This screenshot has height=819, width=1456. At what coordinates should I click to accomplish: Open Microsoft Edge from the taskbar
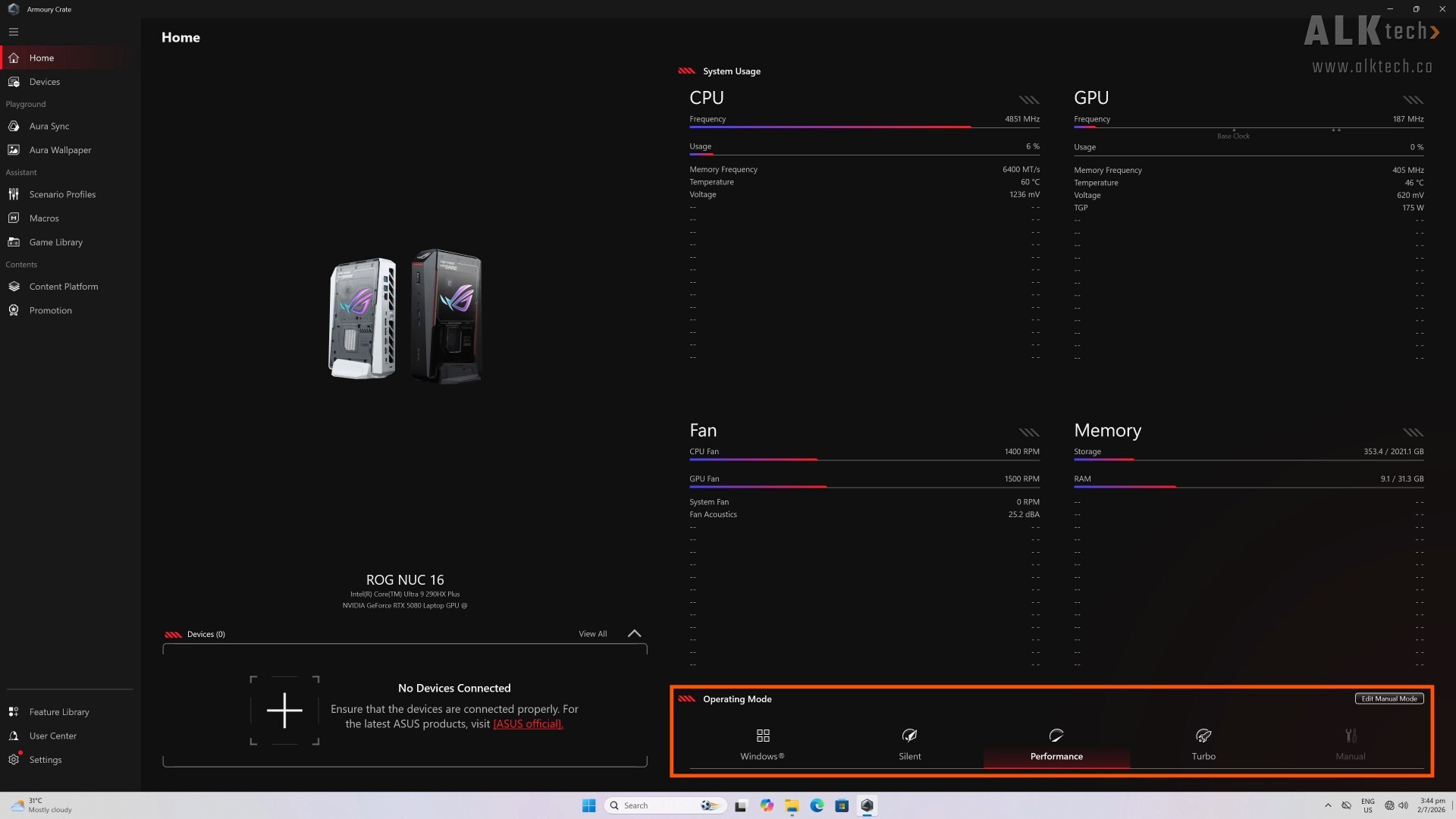[817, 805]
